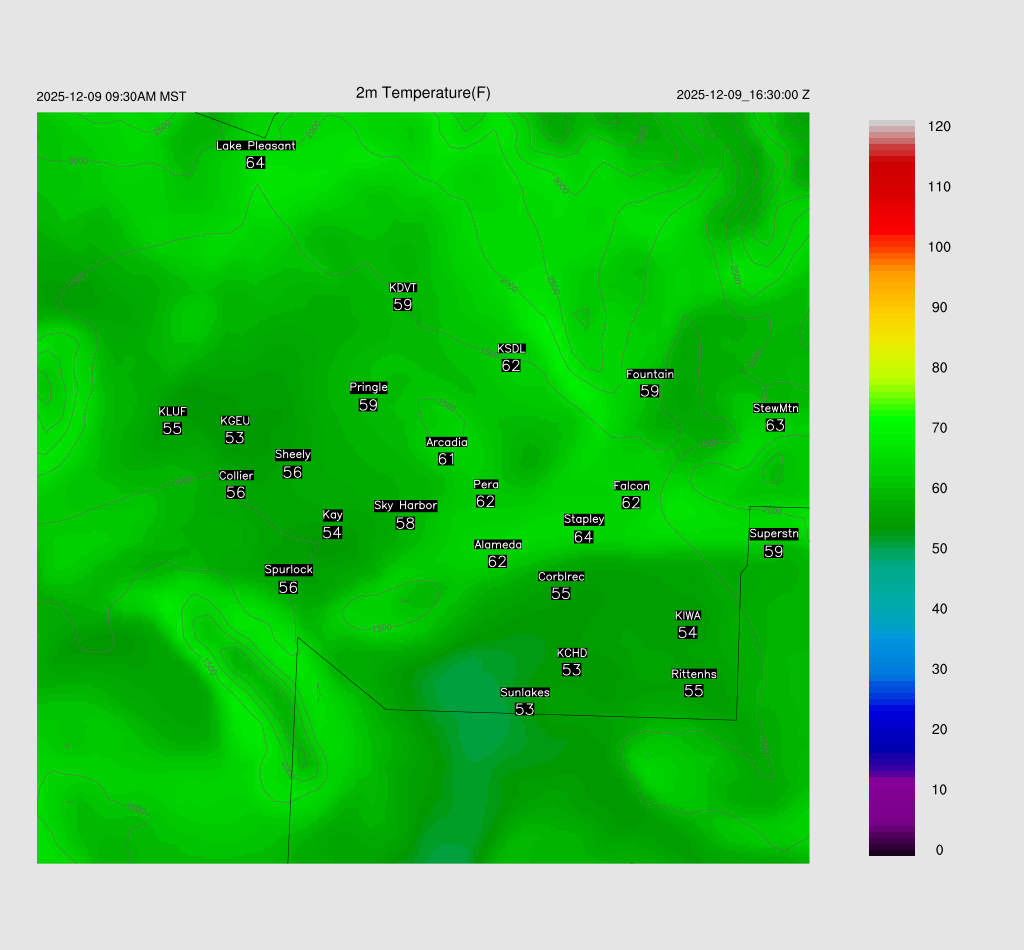Select the StewMtn station label
This screenshot has height=950, width=1024.
click(775, 408)
